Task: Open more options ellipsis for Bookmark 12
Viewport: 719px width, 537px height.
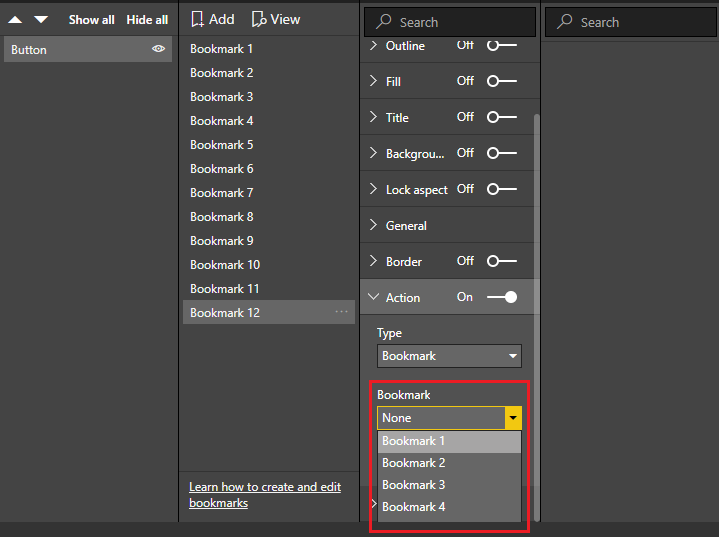Action: (x=342, y=312)
